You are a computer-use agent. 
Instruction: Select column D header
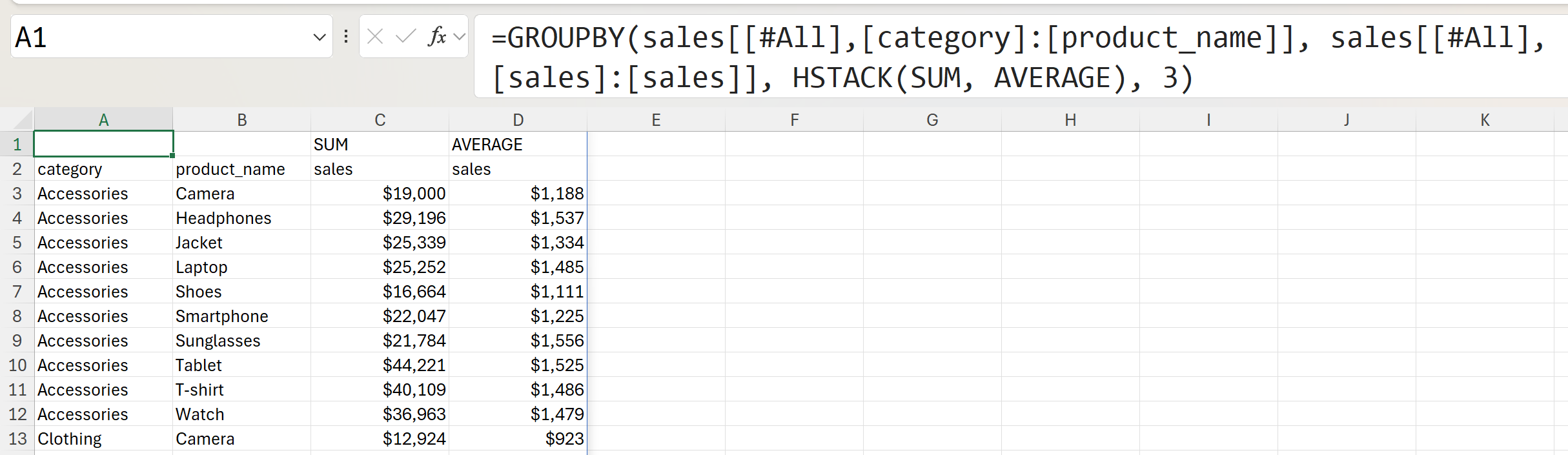(518, 120)
